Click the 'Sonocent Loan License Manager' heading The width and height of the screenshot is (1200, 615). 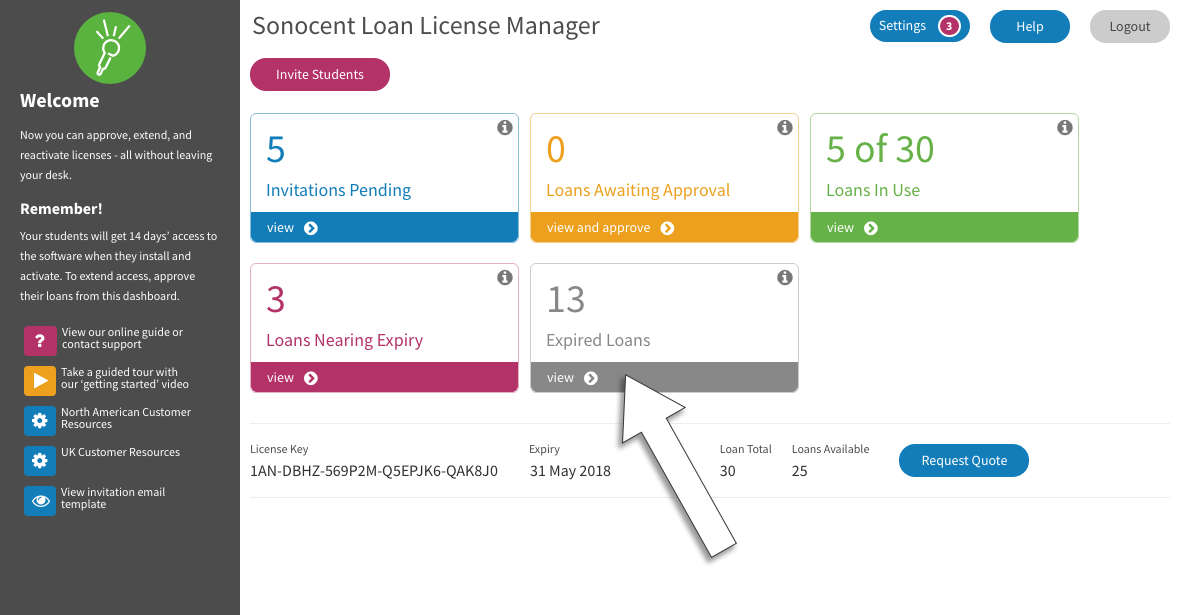point(426,26)
